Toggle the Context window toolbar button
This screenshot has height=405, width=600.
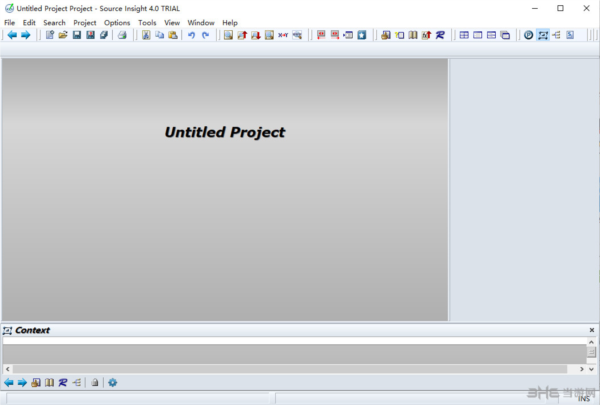(x=543, y=35)
